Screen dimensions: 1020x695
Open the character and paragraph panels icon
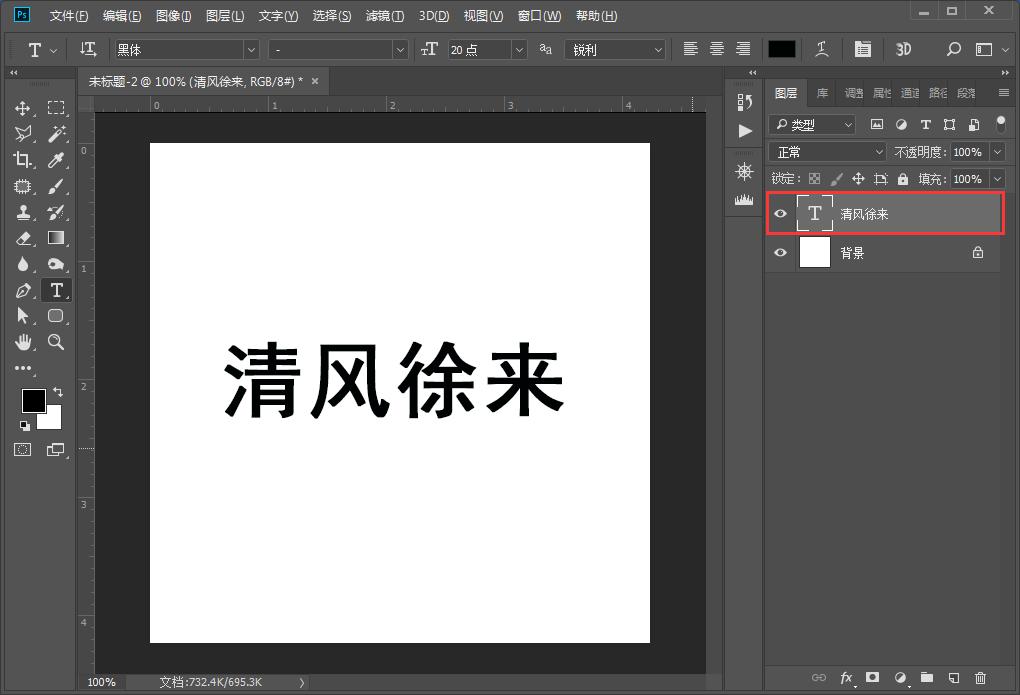point(863,49)
